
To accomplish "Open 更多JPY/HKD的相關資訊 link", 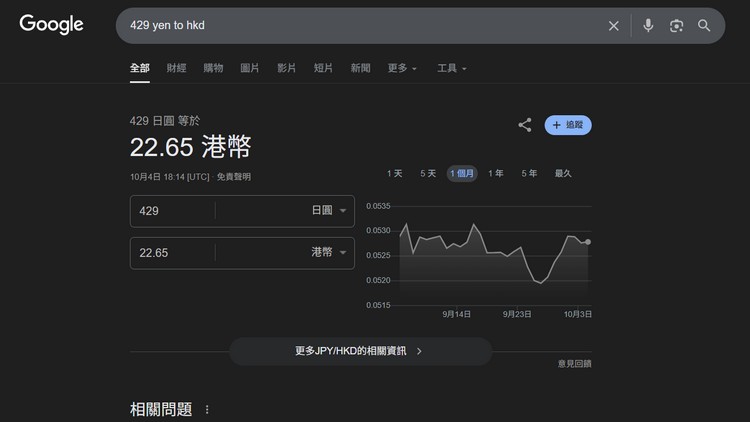I will pos(360,351).
